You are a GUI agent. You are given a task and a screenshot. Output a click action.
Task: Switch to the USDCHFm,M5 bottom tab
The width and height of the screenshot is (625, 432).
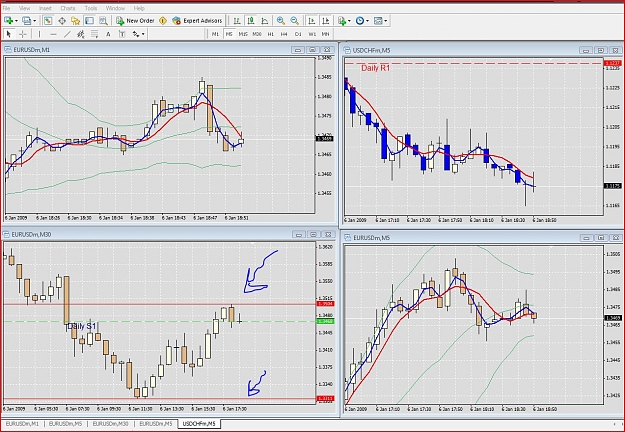[199, 424]
